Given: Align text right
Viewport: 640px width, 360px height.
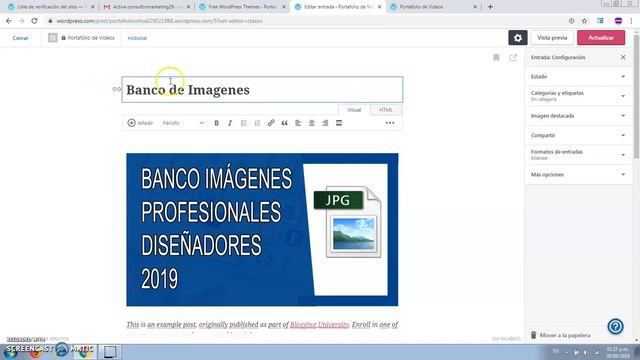Looking at the screenshot, I should (325, 123).
